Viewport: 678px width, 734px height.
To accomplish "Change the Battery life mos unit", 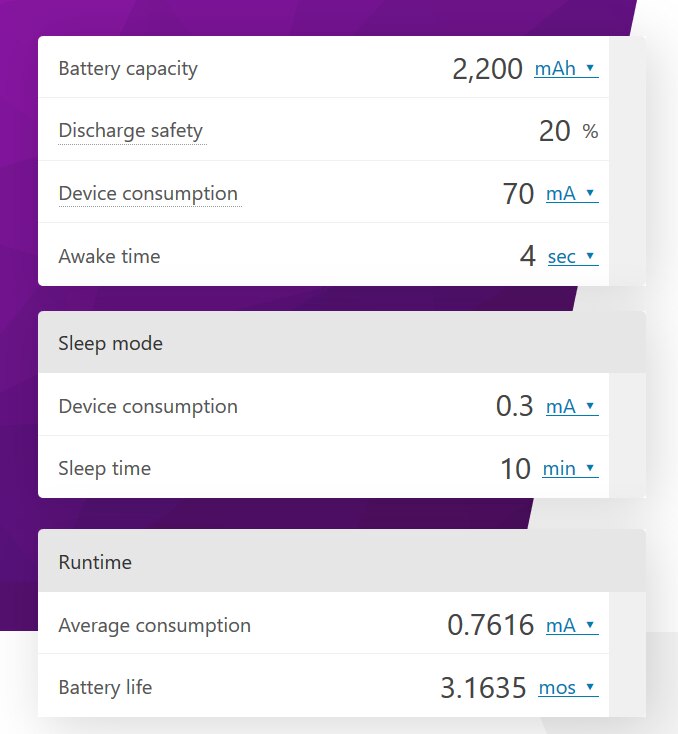I will tap(567, 688).
